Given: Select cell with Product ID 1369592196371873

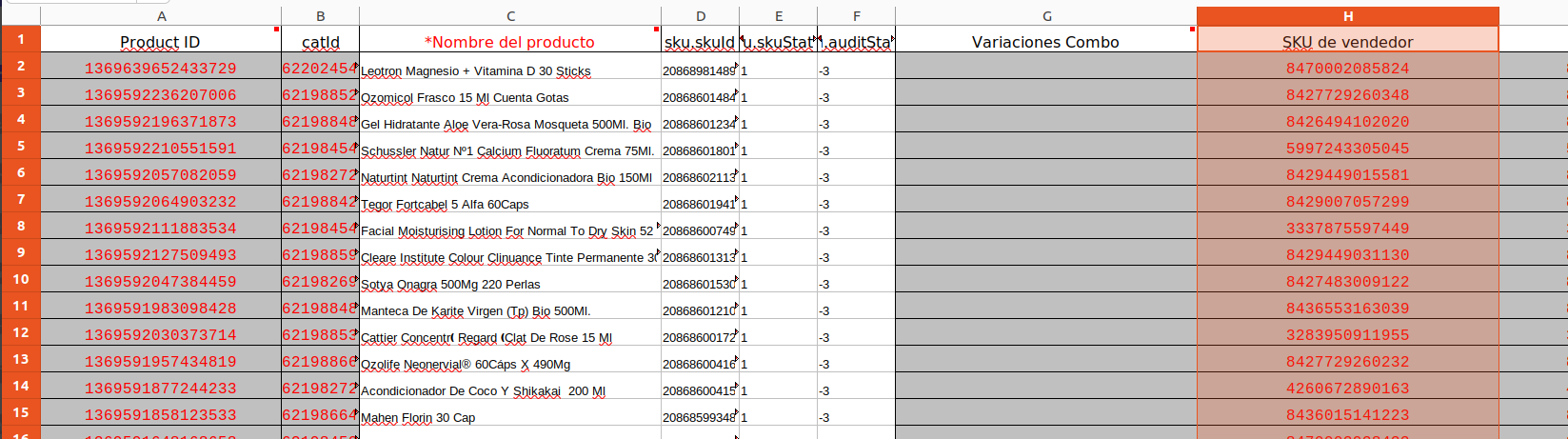Looking at the screenshot, I should pos(161,119).
